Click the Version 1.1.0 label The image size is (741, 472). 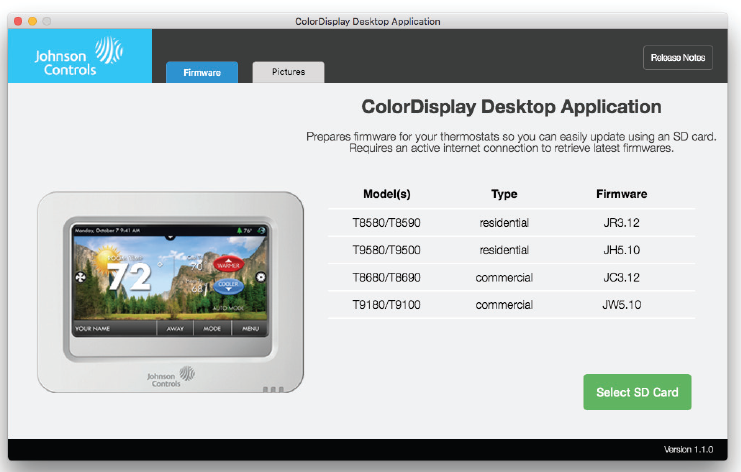[x=688, y=449]
